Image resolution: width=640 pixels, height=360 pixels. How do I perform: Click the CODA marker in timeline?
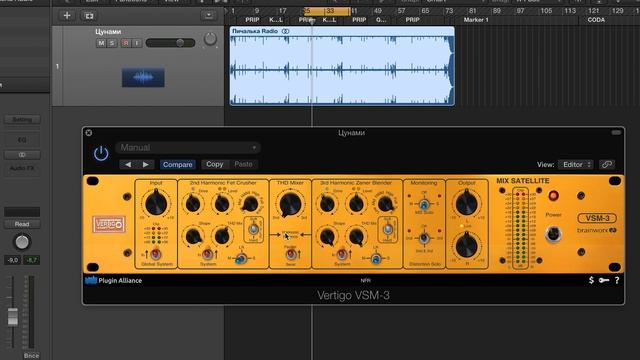[x=596, y=20]
